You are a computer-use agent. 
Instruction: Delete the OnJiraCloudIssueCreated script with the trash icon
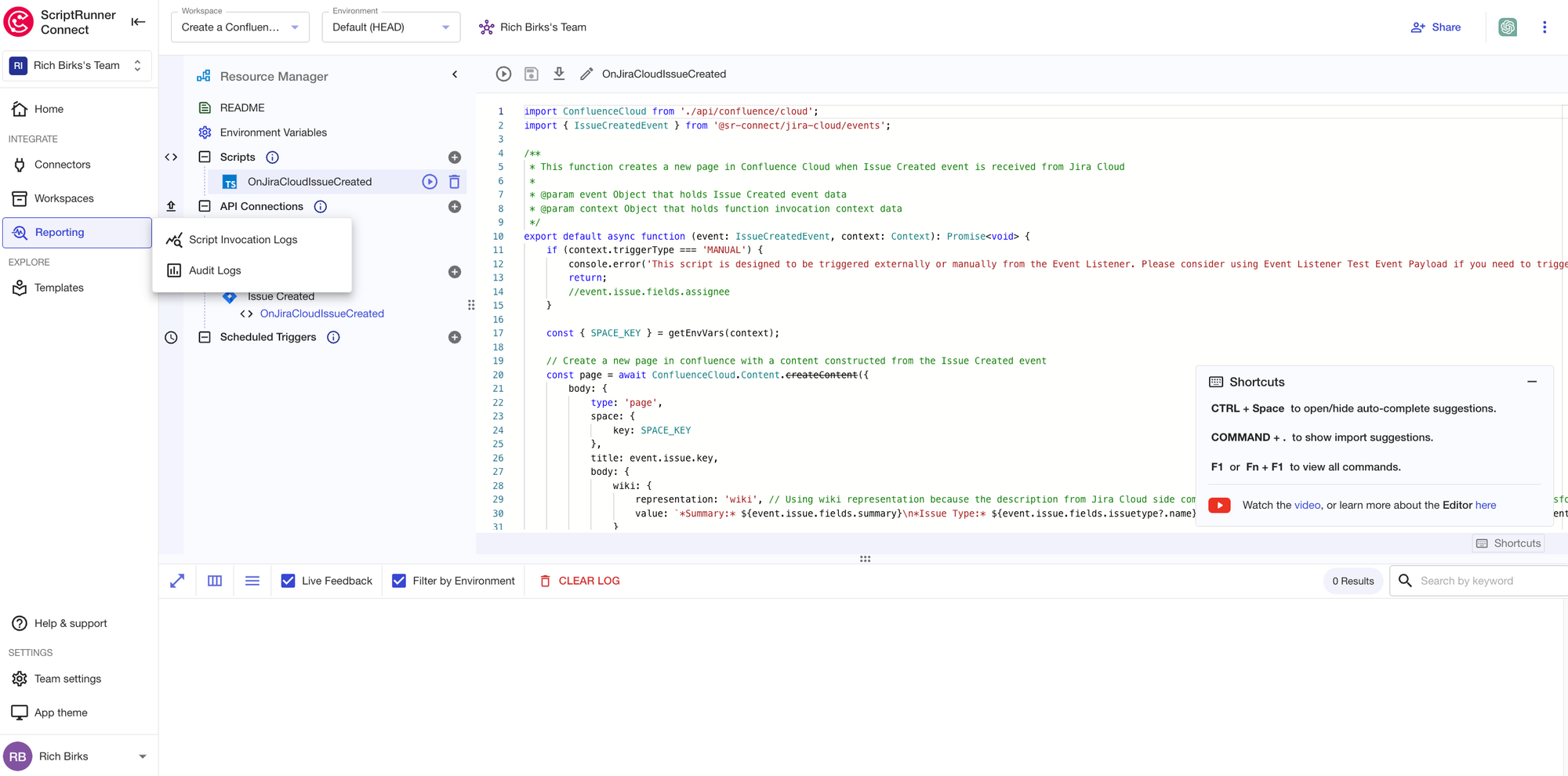point(454,182)
